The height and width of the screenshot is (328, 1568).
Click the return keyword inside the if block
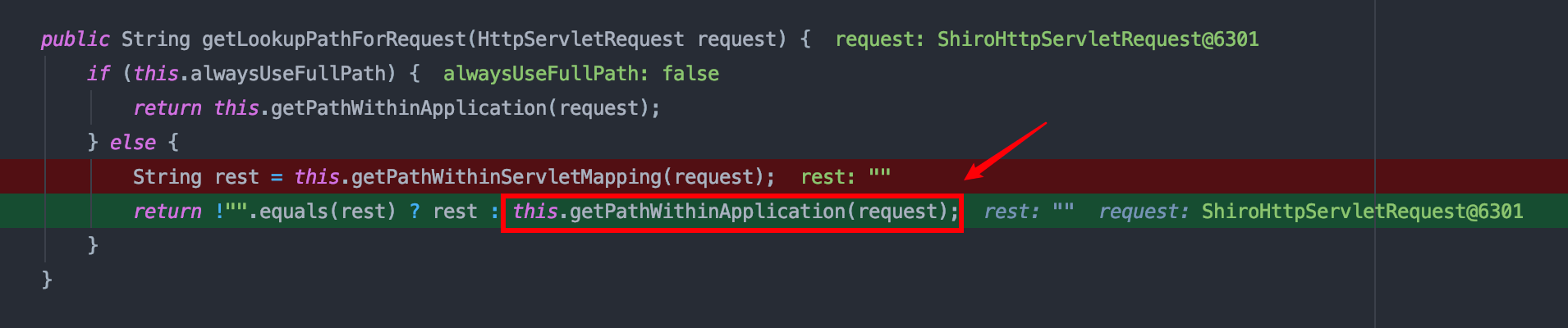pyautogui.click(x=167, y=108)
